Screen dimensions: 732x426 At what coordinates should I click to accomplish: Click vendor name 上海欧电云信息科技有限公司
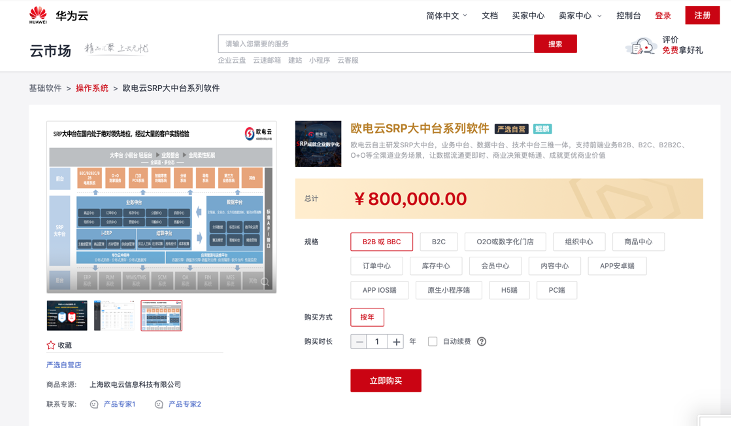[x=135, y=384]
